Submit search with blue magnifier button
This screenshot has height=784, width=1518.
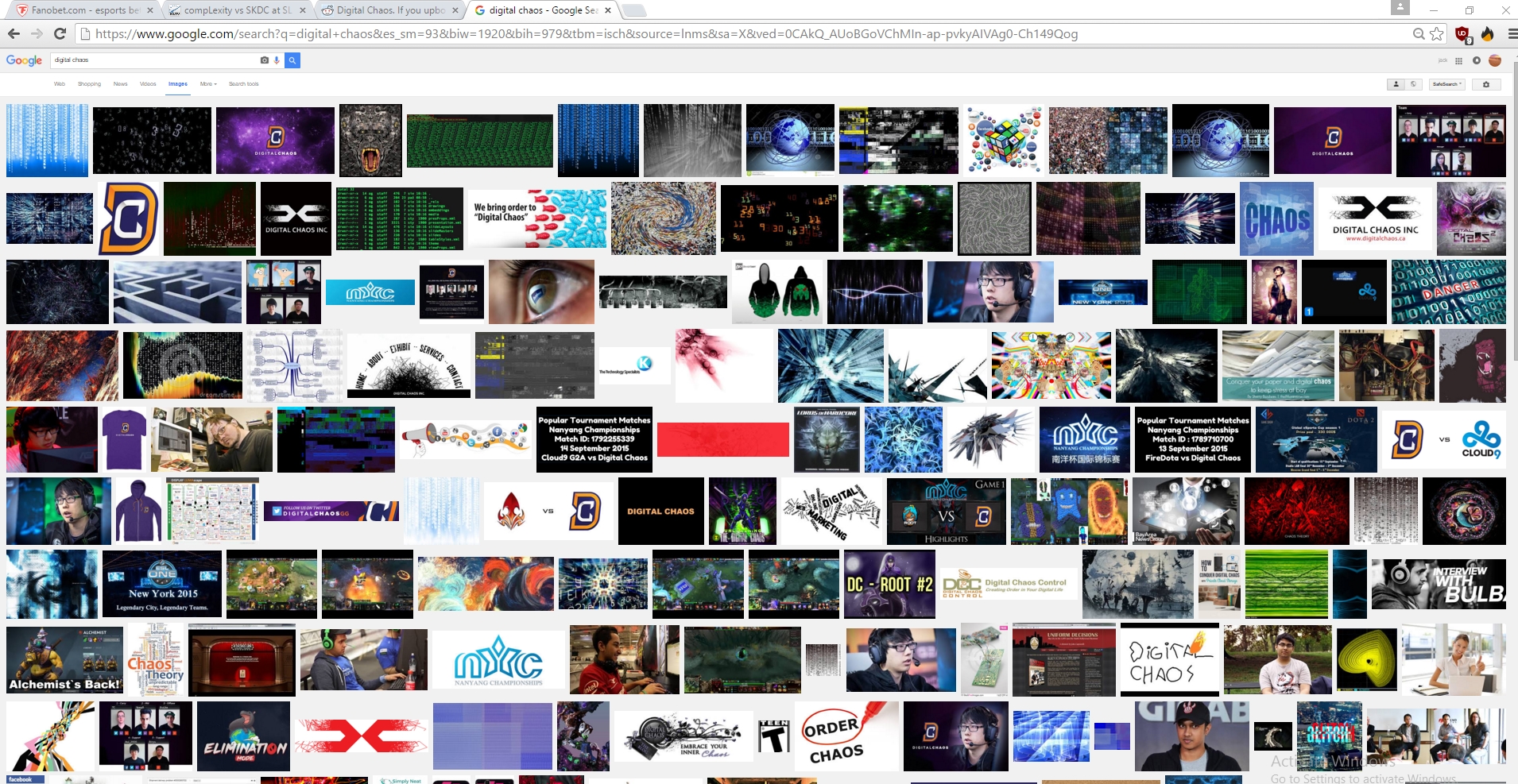[292, 60]
